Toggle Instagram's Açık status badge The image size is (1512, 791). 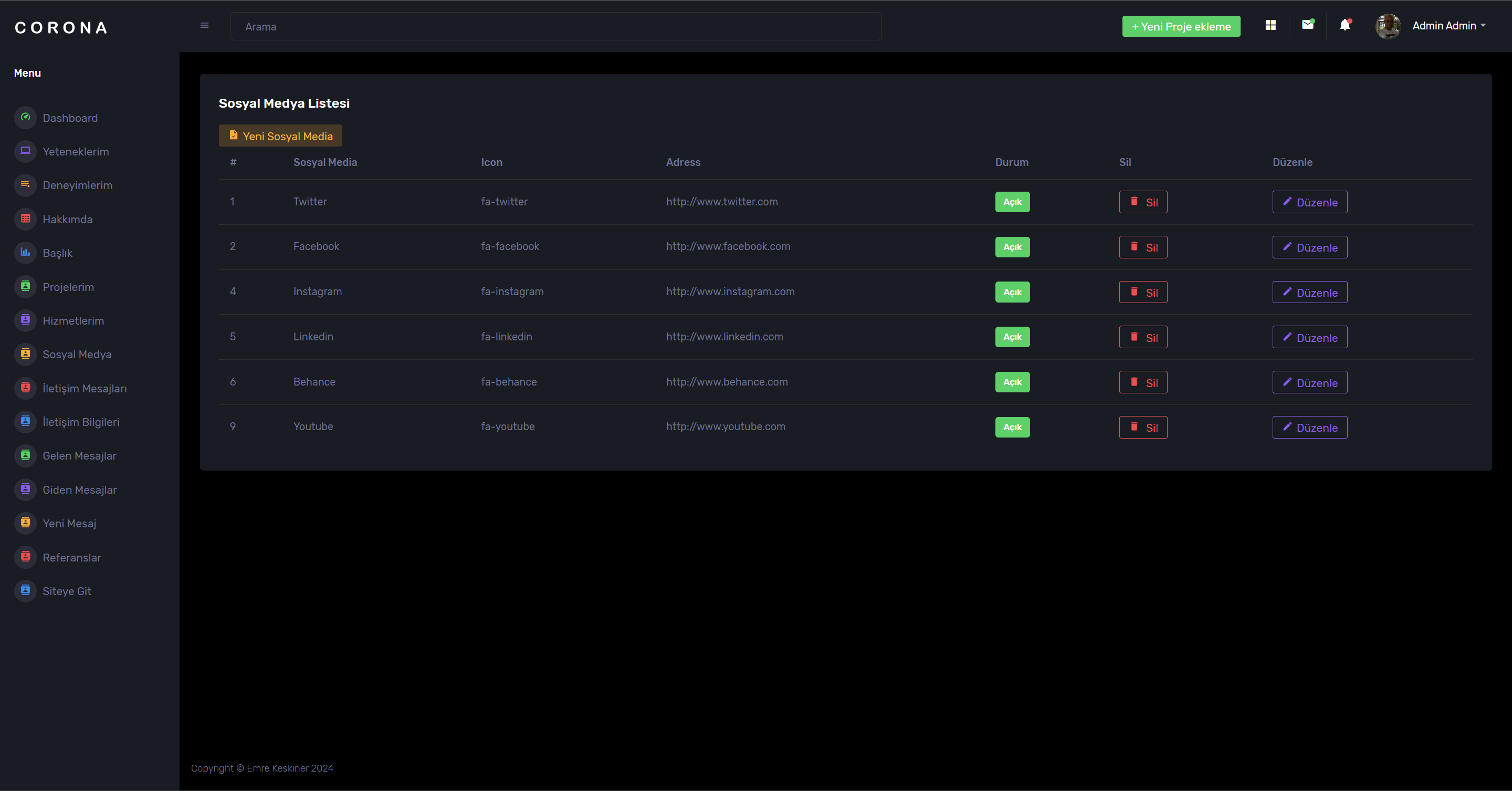(x=1012, y=292)
